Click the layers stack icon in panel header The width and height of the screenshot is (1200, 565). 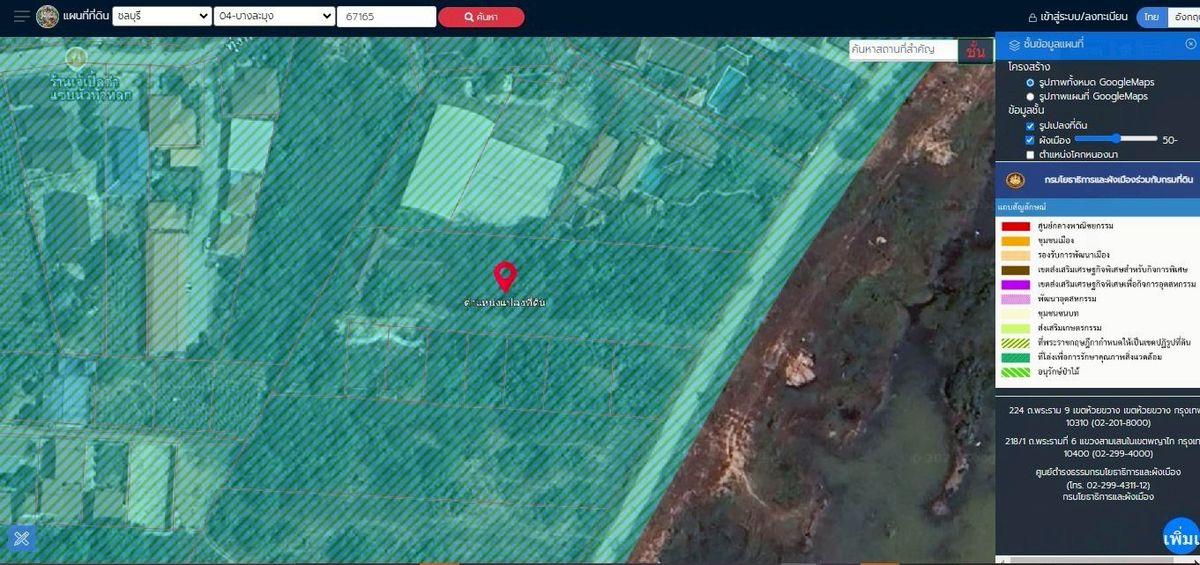(x=1014, y=45)
